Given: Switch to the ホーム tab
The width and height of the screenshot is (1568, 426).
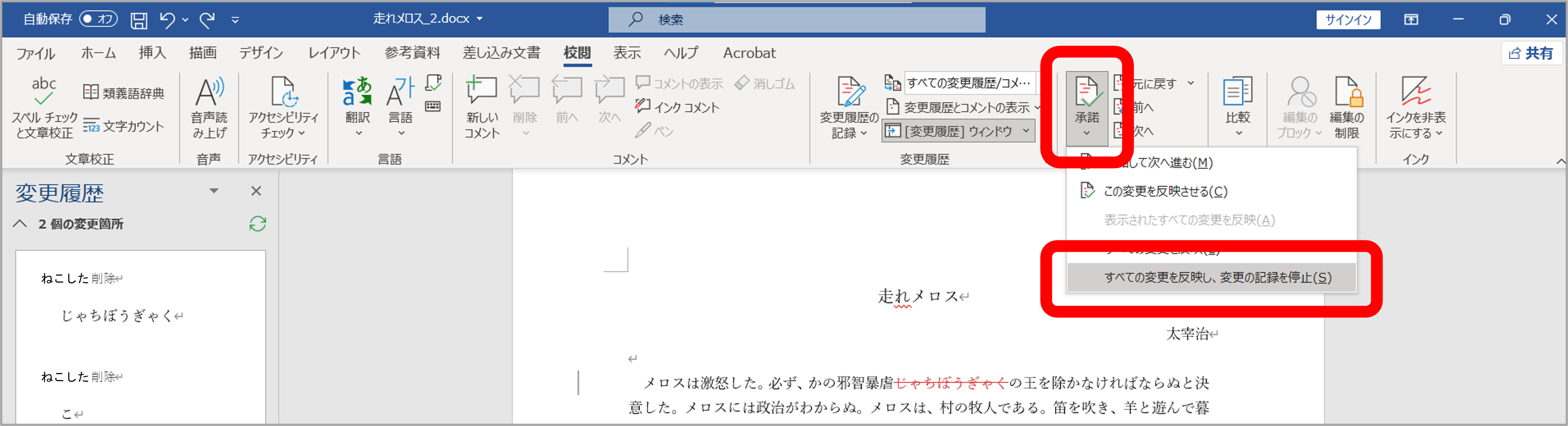Looking at the screenshot, I should (x=98, y=53).
